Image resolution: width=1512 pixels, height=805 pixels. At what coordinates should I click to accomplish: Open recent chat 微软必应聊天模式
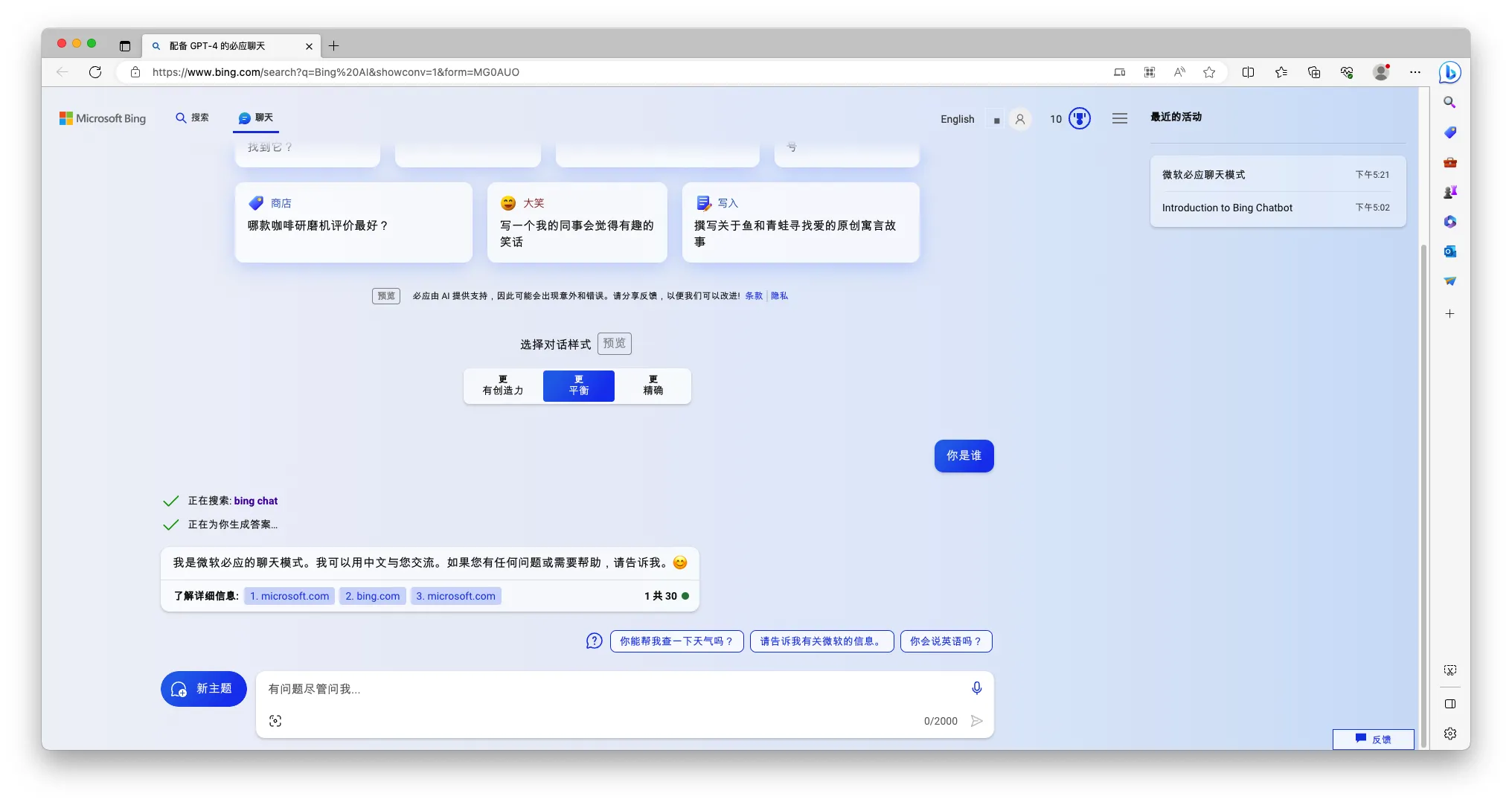[1277, 175]
